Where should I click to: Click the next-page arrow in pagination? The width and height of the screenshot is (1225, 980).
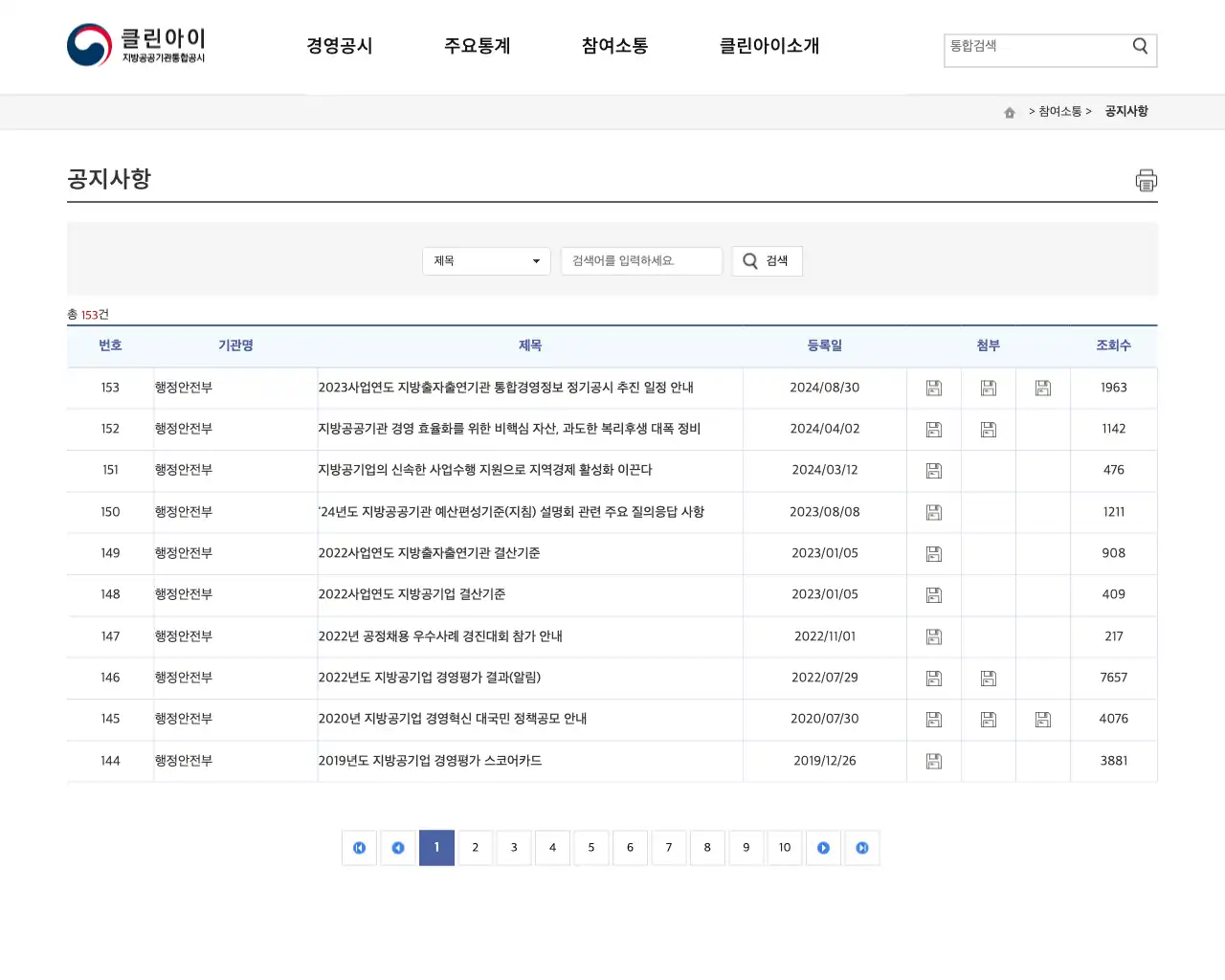point(823,848)
